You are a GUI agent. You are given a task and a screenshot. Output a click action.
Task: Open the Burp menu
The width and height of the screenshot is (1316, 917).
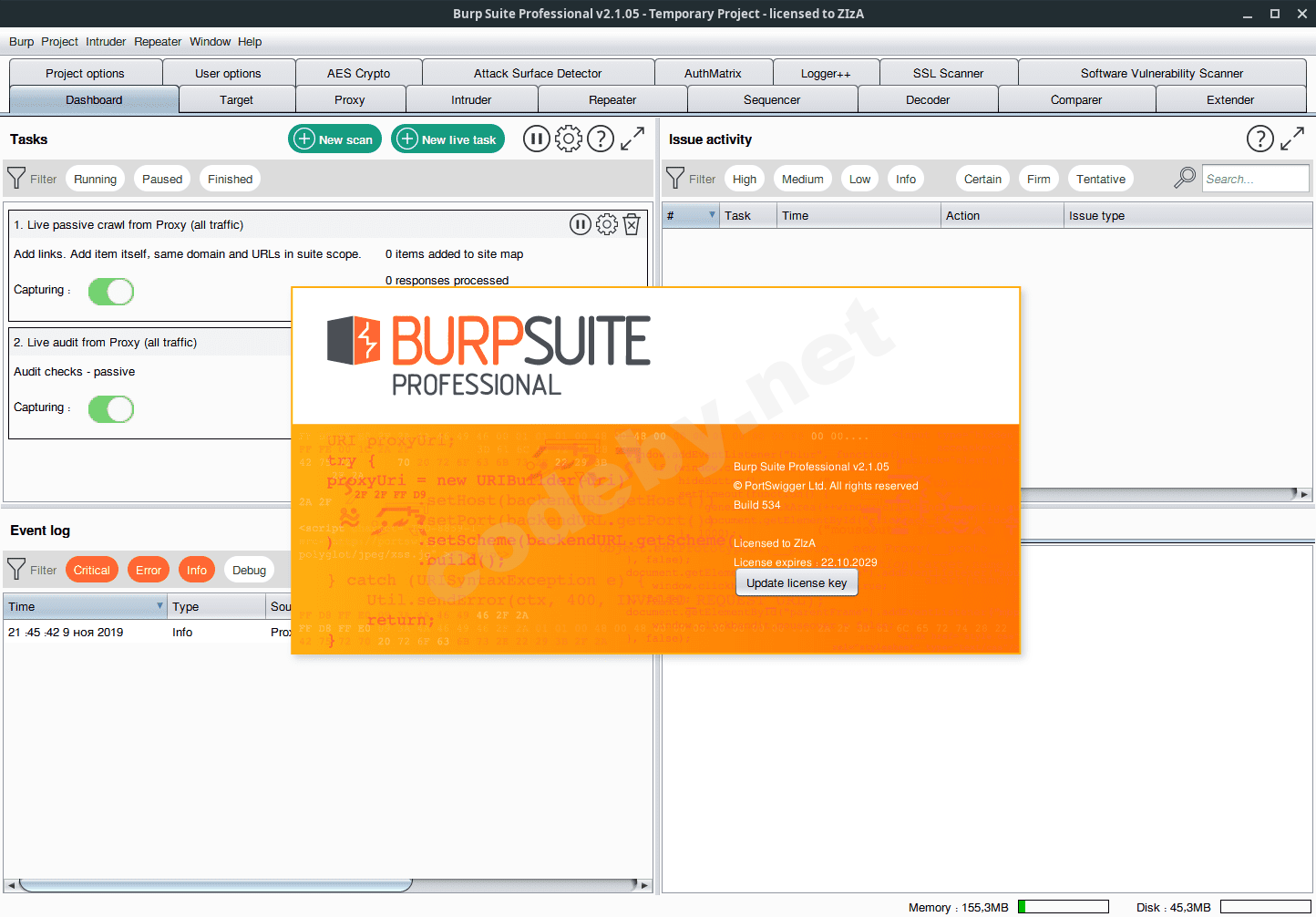[21, 41]
